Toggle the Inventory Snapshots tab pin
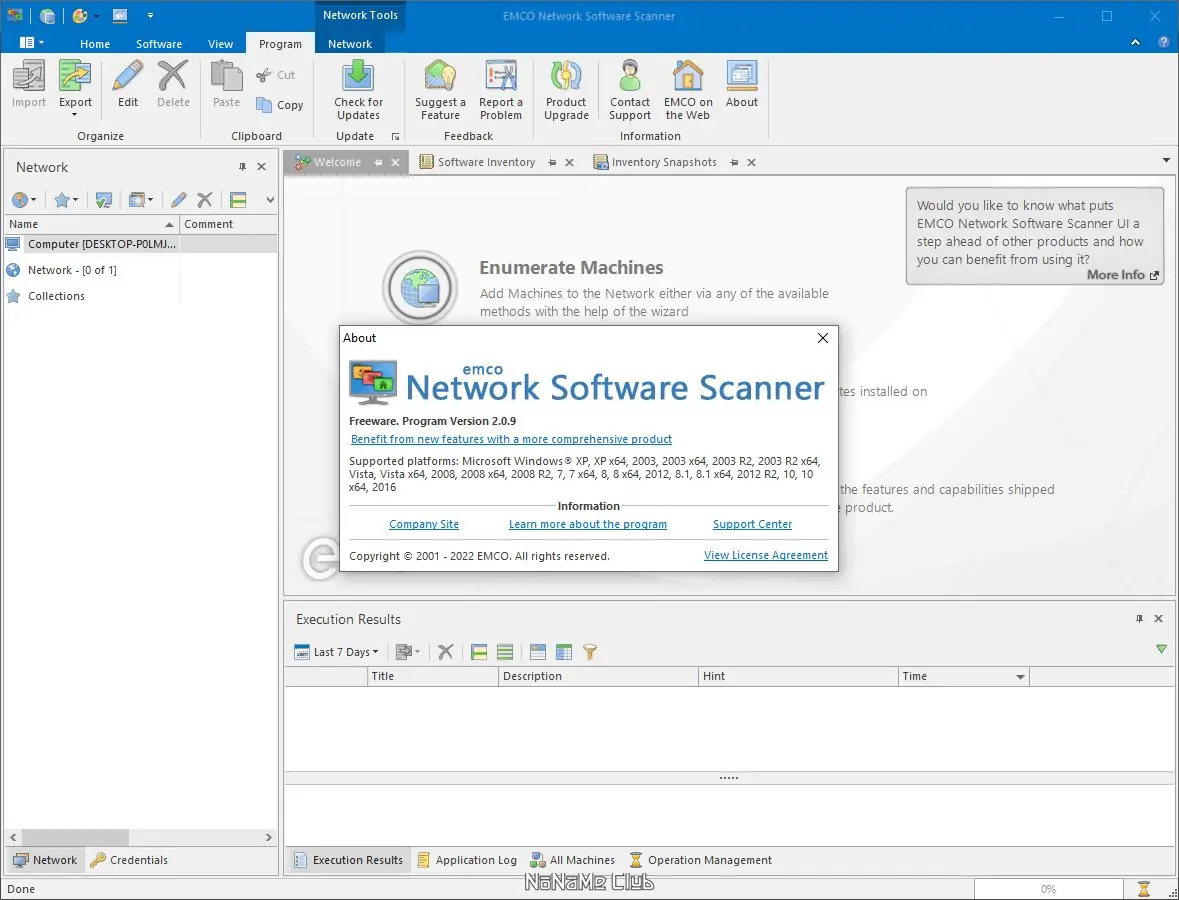Viewport: 1179px width, 900px height. click(734, 162)
